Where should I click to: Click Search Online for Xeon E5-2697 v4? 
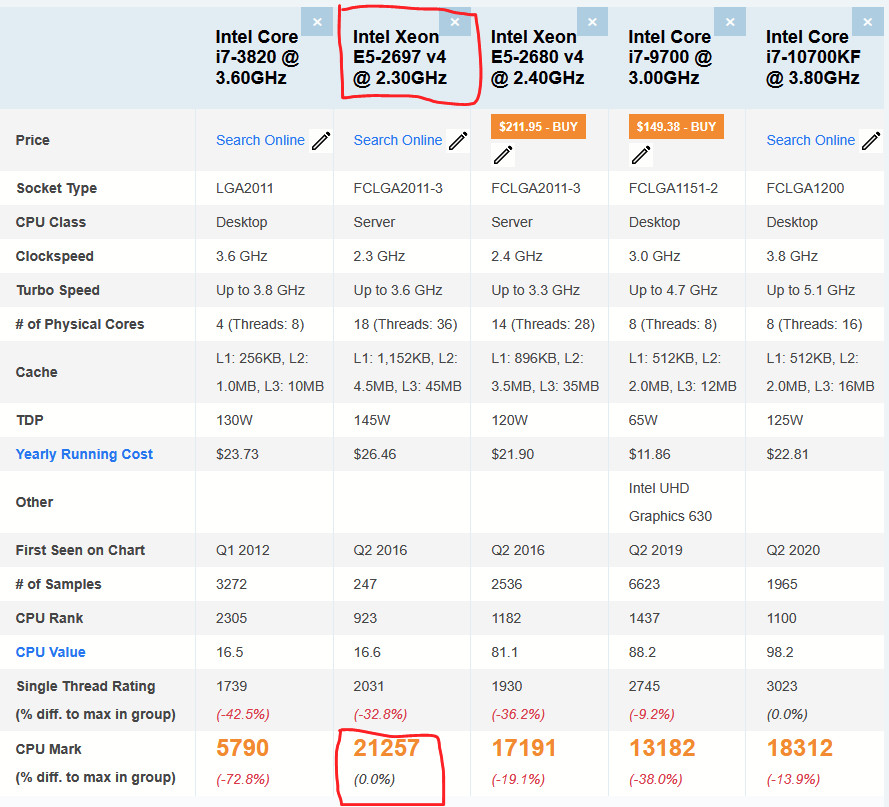398,140
